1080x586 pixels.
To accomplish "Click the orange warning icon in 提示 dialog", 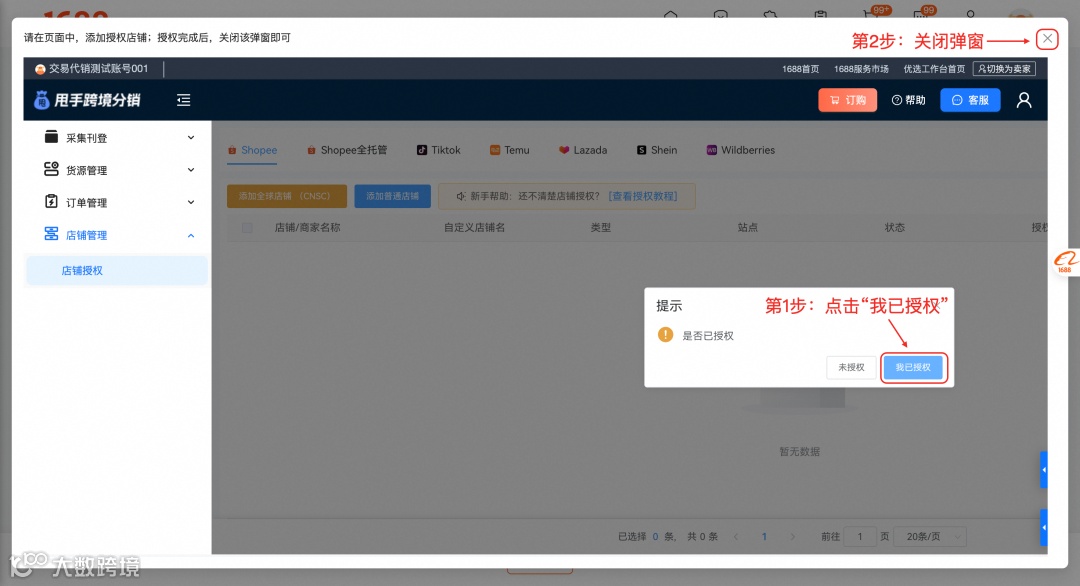I will click(665, 335).
